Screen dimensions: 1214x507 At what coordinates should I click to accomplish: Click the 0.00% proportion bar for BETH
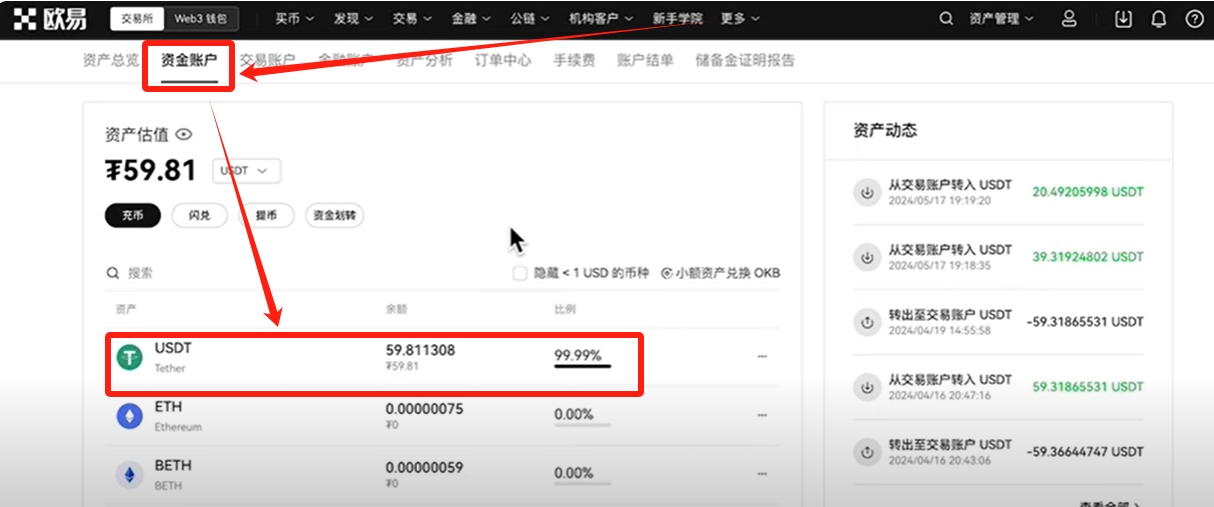click(582, 484)
